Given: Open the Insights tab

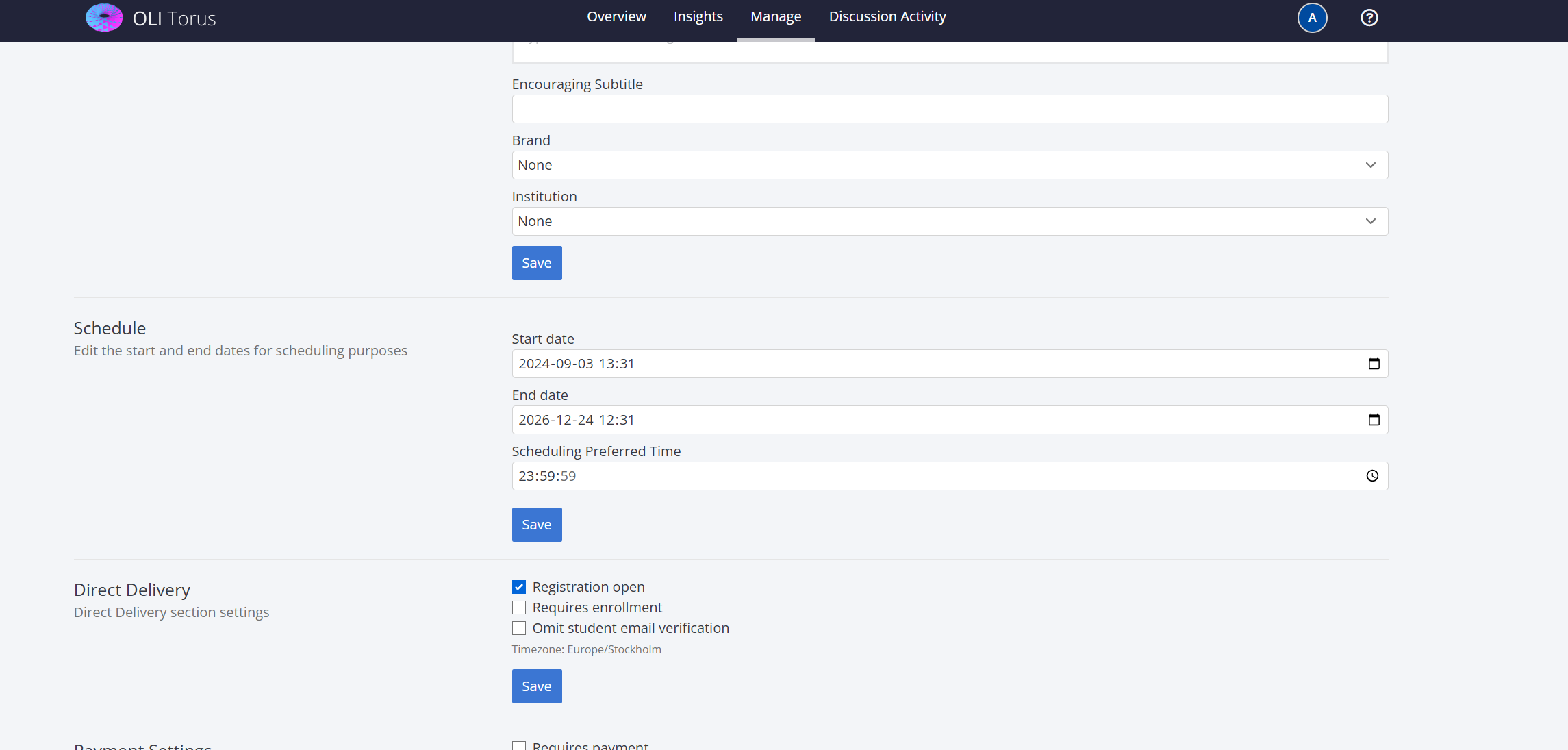Looking at the screenshot, I should (698, 16).
